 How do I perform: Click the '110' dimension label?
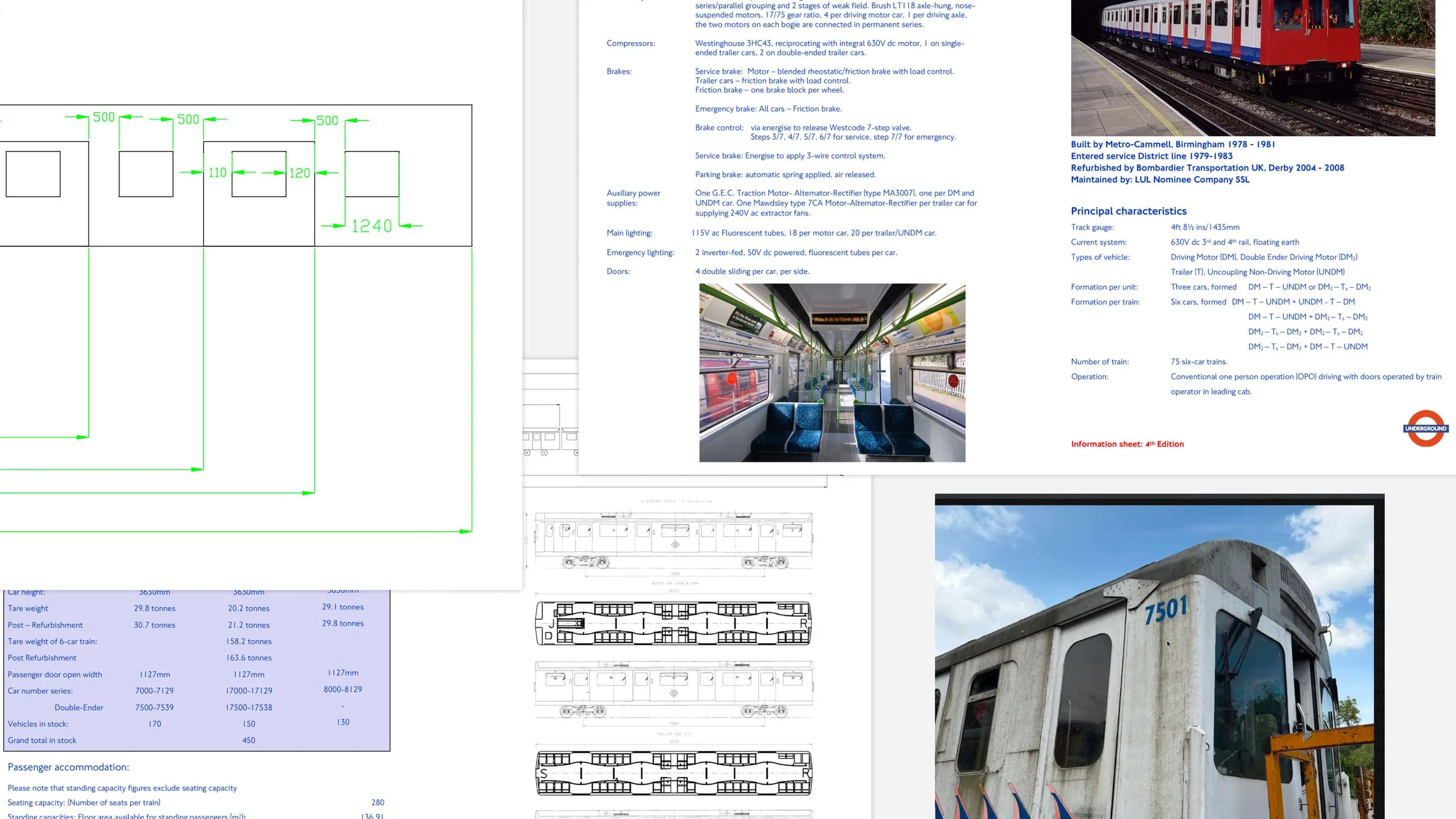217,172
